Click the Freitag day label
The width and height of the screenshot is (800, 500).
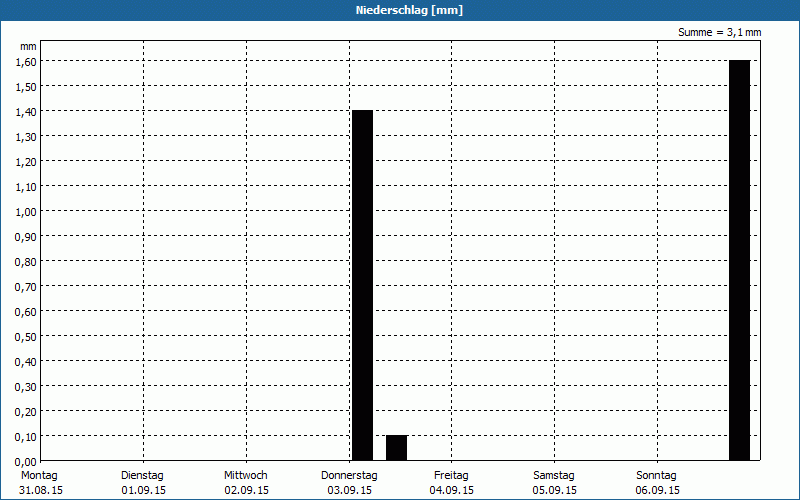[x=452, y=475]
